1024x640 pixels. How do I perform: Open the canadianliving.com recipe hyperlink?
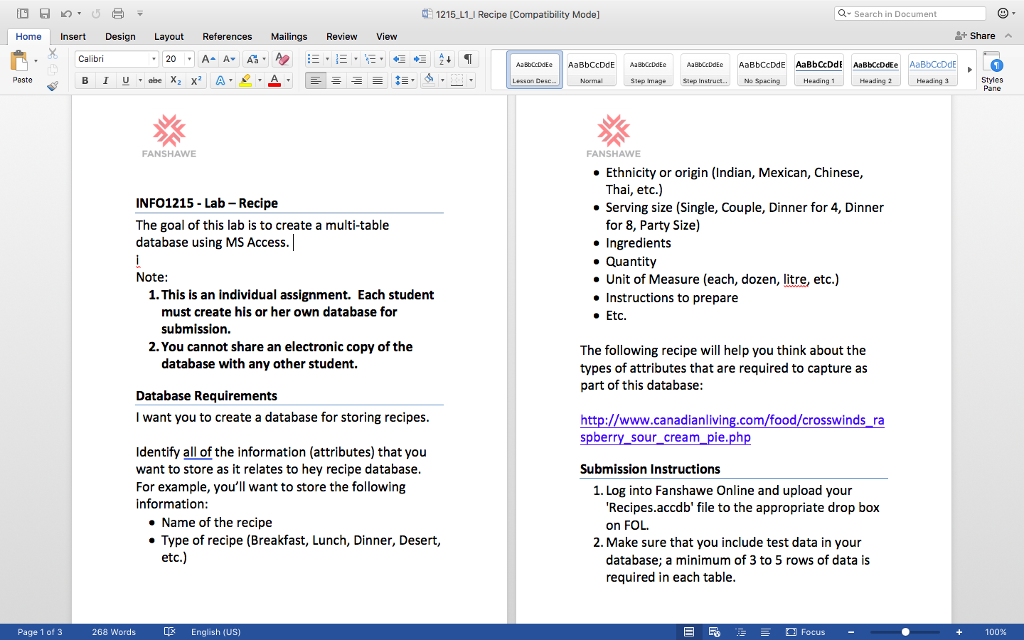(x=732, y=428)
